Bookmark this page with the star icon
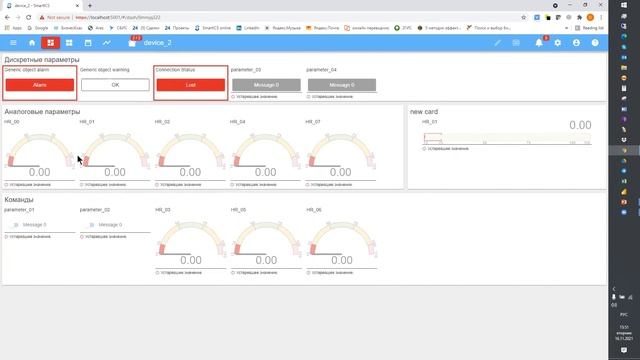The width and height of the screenshot is (640, 360). click(x=524, y=18)
